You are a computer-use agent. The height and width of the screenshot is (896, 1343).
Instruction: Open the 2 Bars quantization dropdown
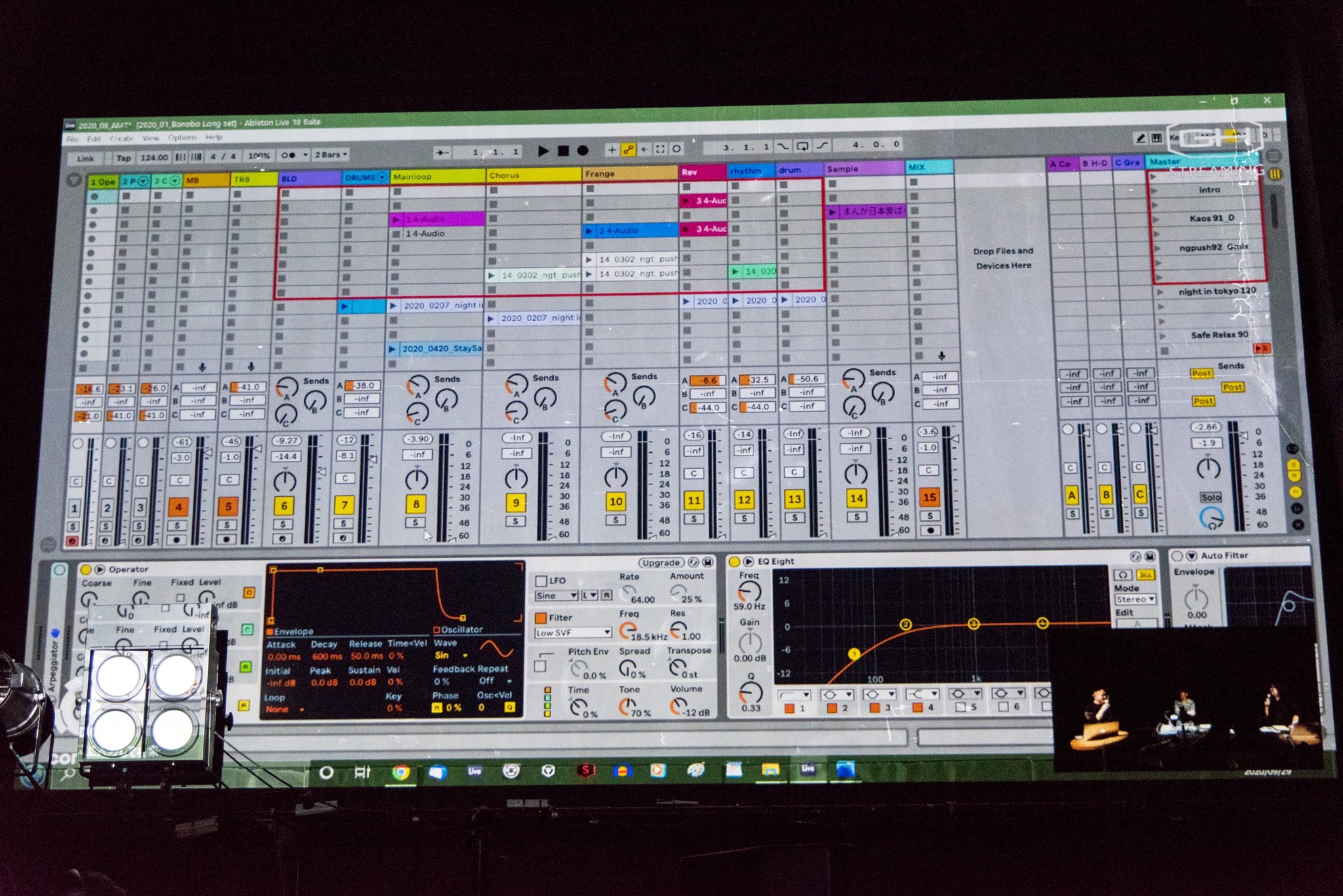(331, 155)
